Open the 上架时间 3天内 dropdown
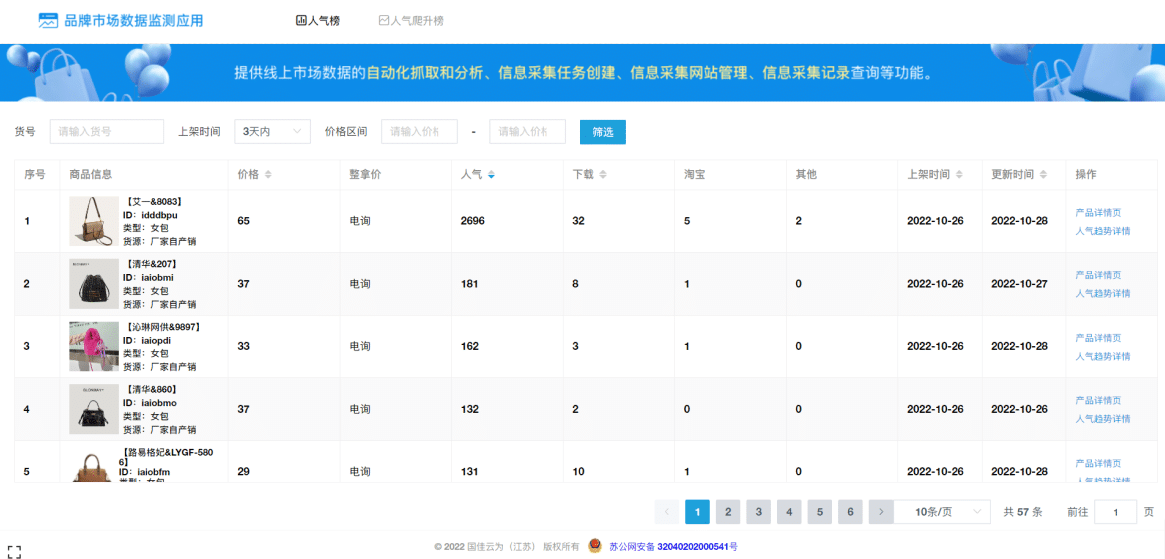The height and width of the screenshot is (559, 1165). pyautogui.click(x=272, y=132)
